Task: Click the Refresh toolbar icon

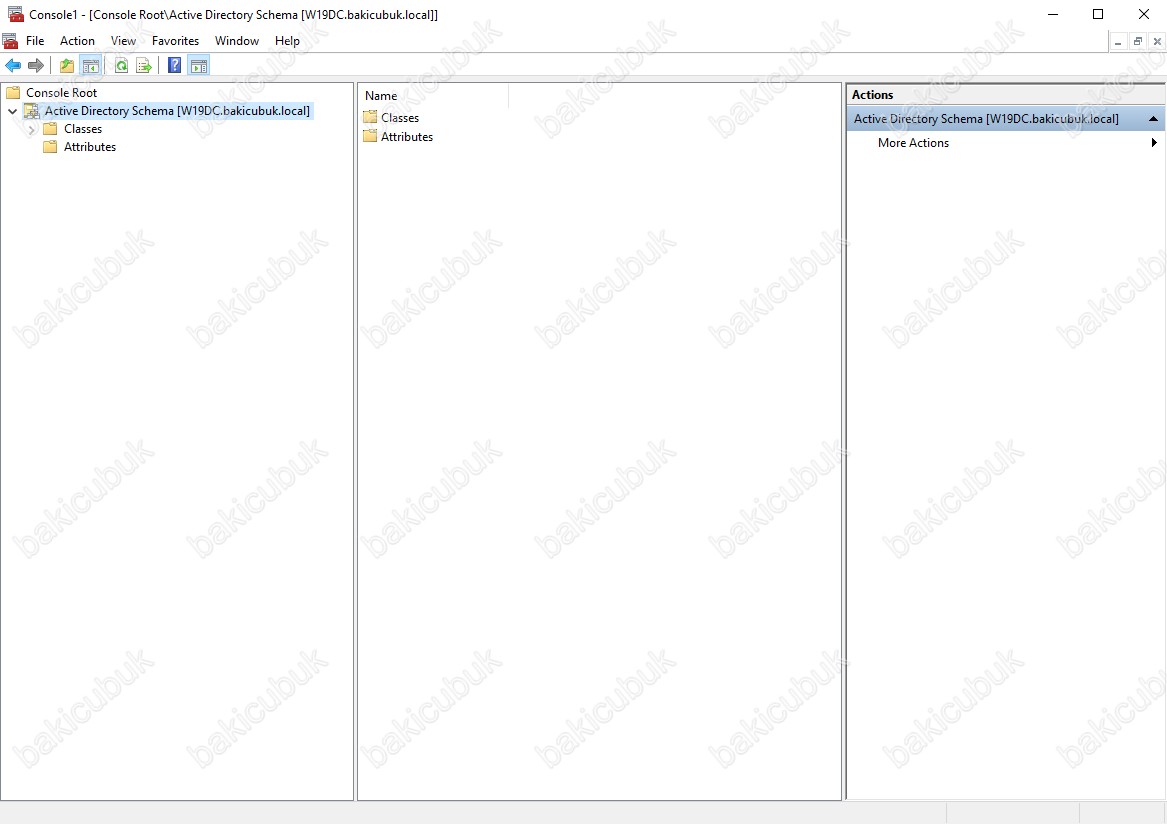Action: click(121, 66)
